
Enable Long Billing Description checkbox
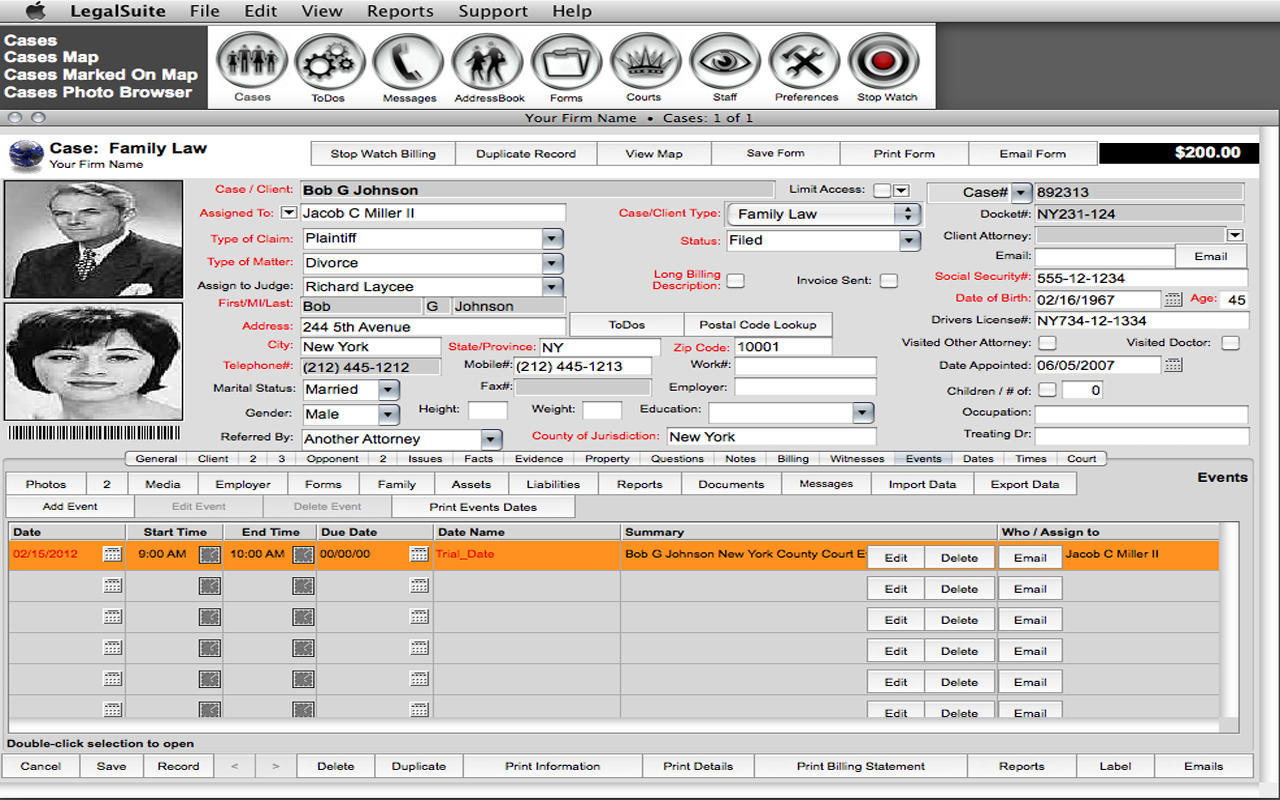point(735,281)
